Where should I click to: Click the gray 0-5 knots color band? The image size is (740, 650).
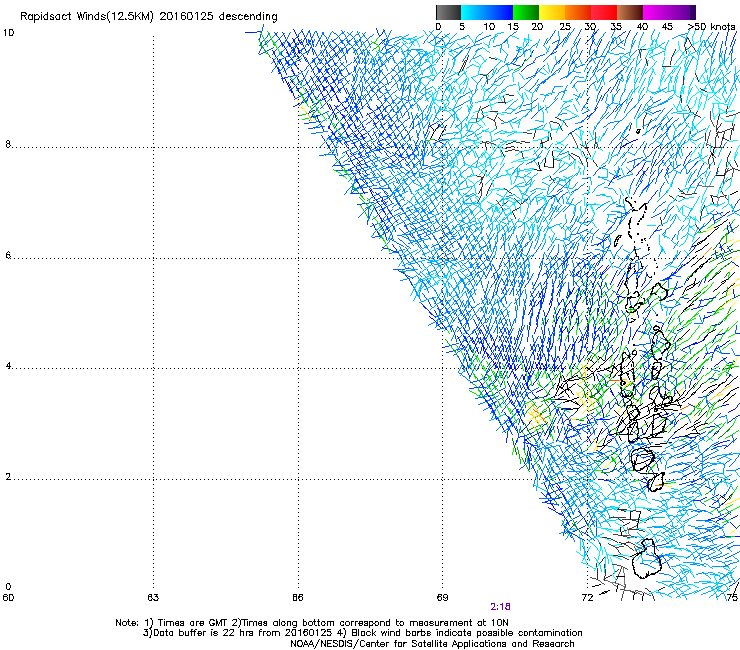click(448, 12)
